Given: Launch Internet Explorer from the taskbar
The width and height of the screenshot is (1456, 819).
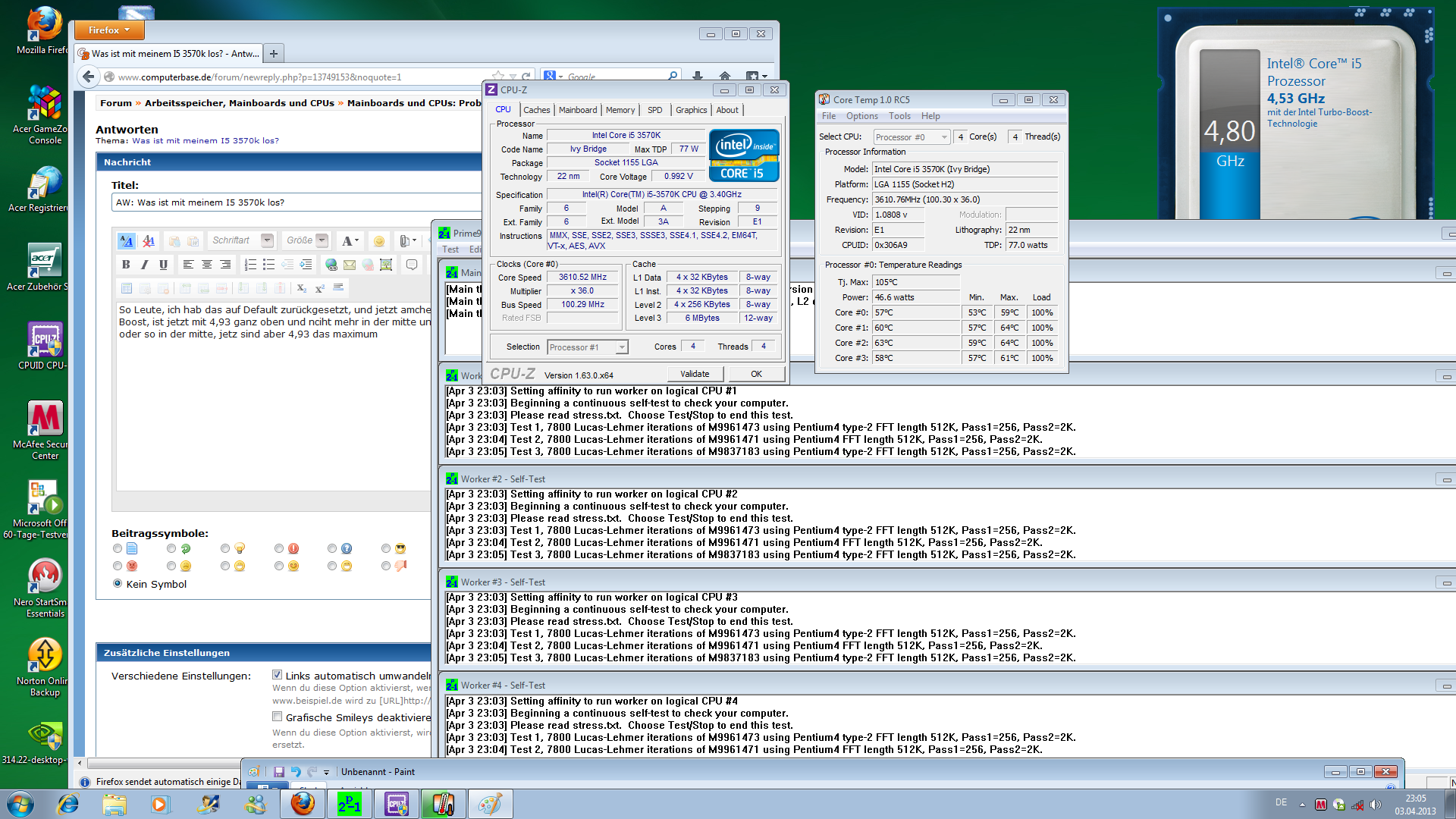Looking at the screenshot, I should 68,804.
